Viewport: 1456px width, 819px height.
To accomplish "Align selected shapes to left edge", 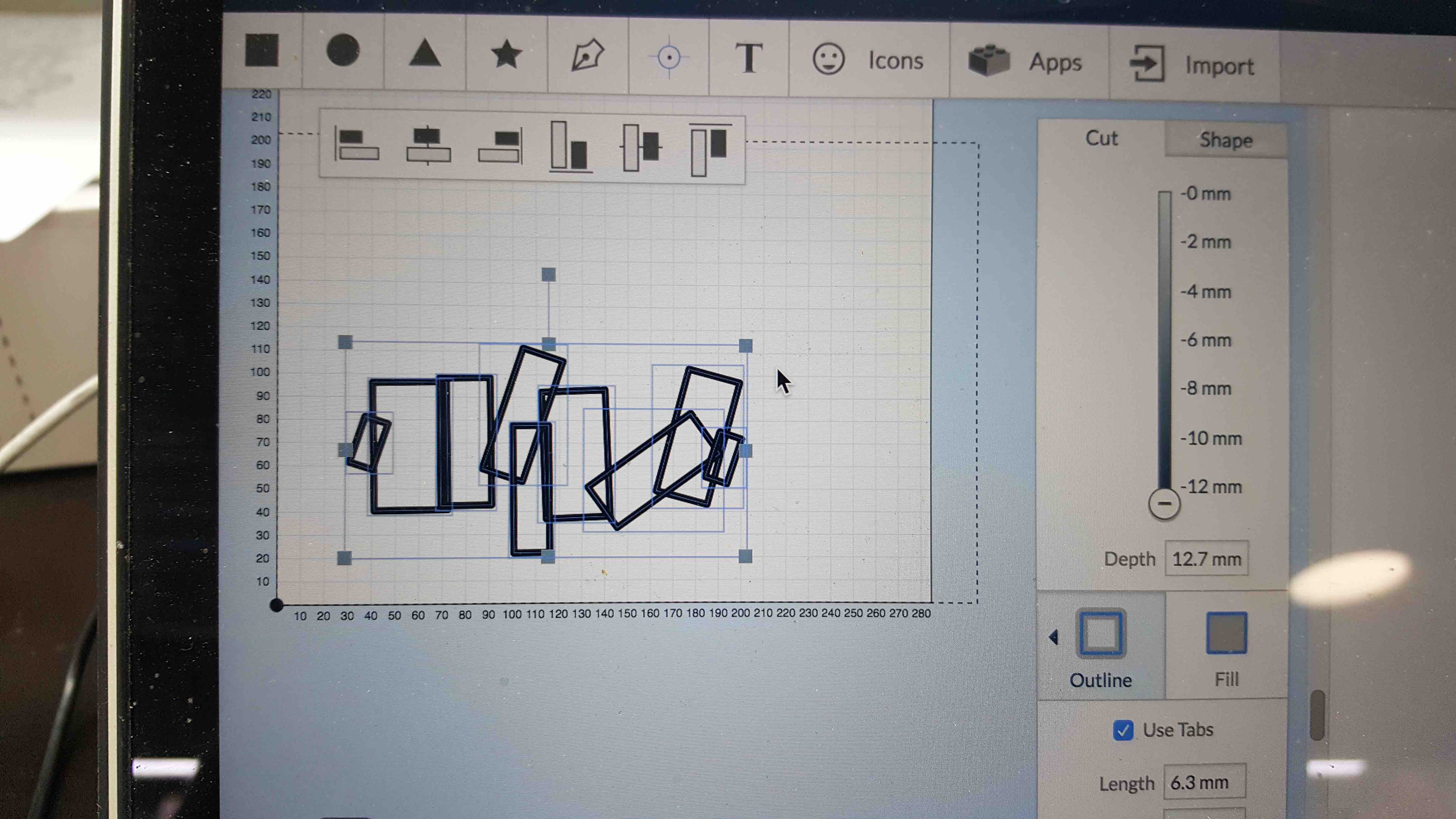I will 357,144.
